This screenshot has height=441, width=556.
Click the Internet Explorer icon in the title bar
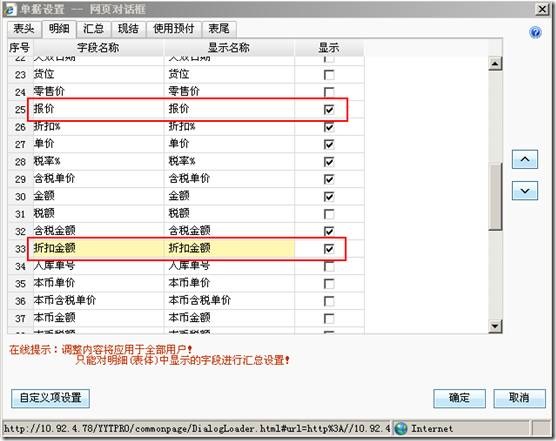pyautogui.click(x=10, y=10)
